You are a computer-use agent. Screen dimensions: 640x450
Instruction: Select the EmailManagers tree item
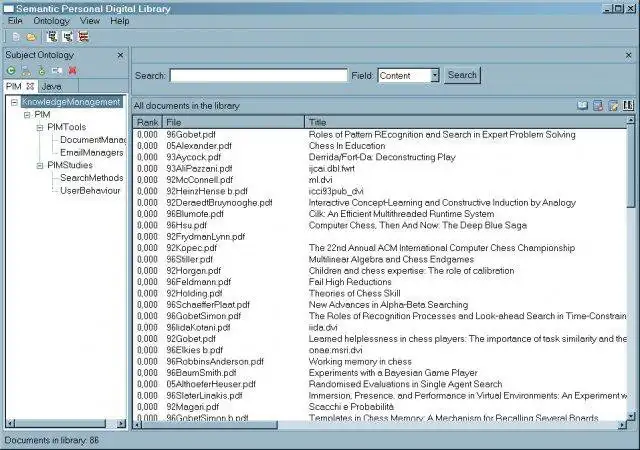(x=91, y=153)
